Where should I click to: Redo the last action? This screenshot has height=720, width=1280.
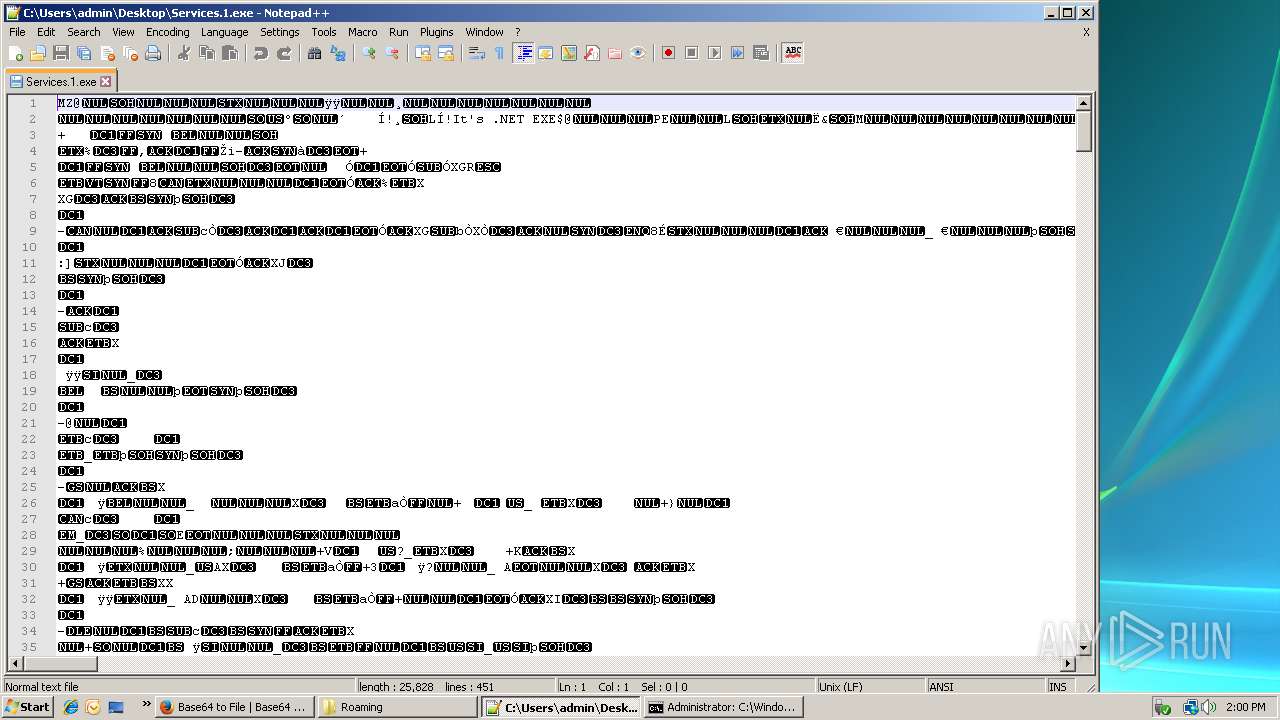283,53
